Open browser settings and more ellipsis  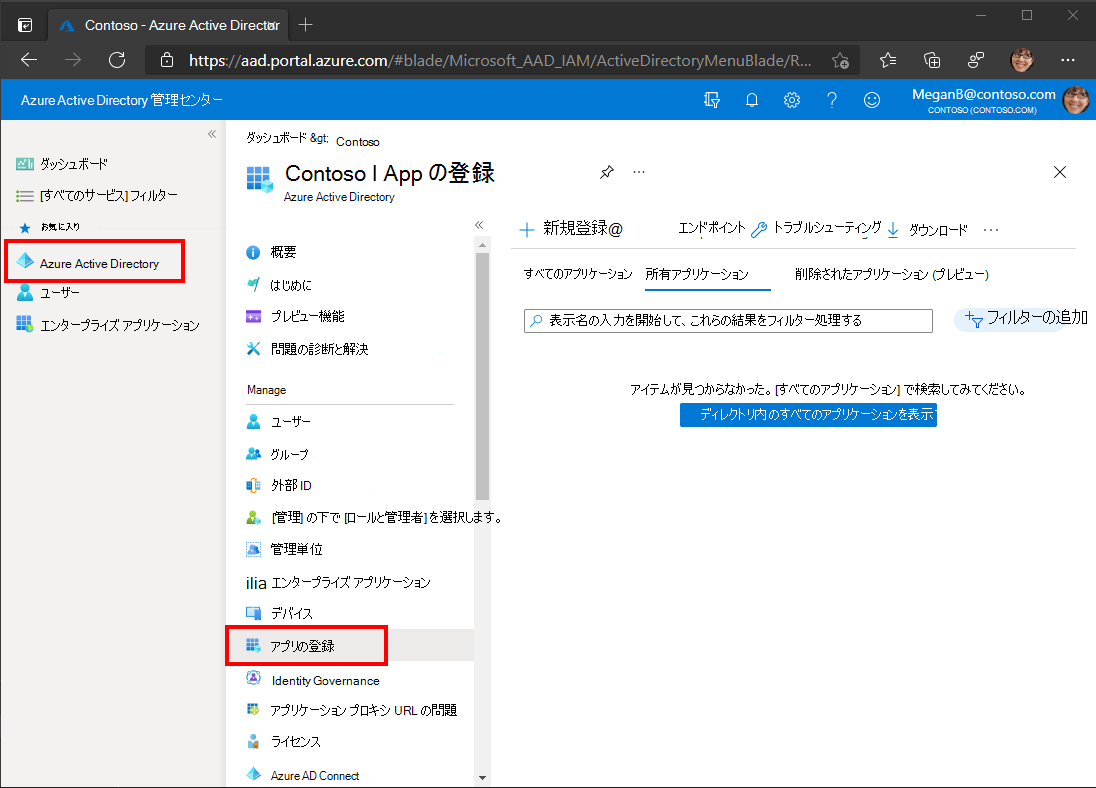pos(1067,61)
